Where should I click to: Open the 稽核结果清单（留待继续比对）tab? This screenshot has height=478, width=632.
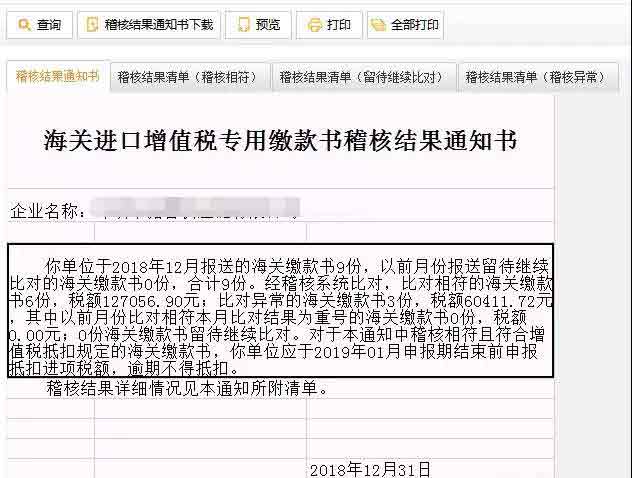pos(363,77)
